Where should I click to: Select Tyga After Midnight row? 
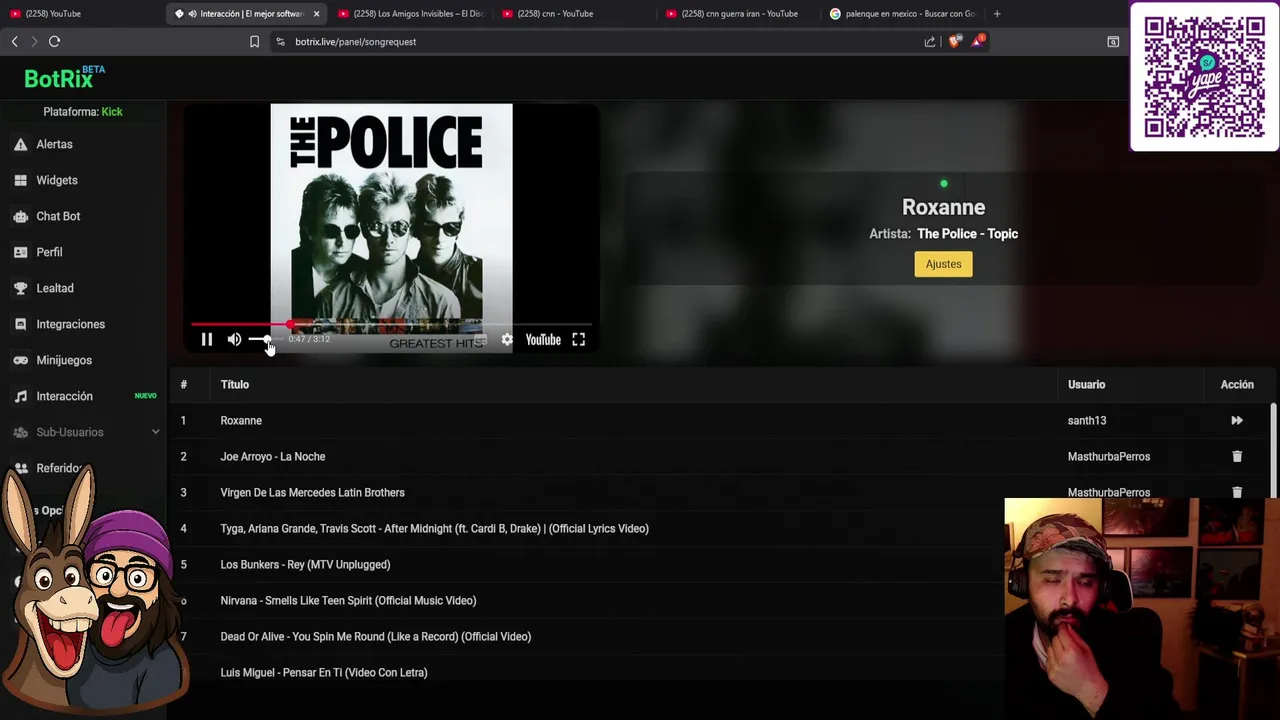pyautogui.click(x=434, y=529)
